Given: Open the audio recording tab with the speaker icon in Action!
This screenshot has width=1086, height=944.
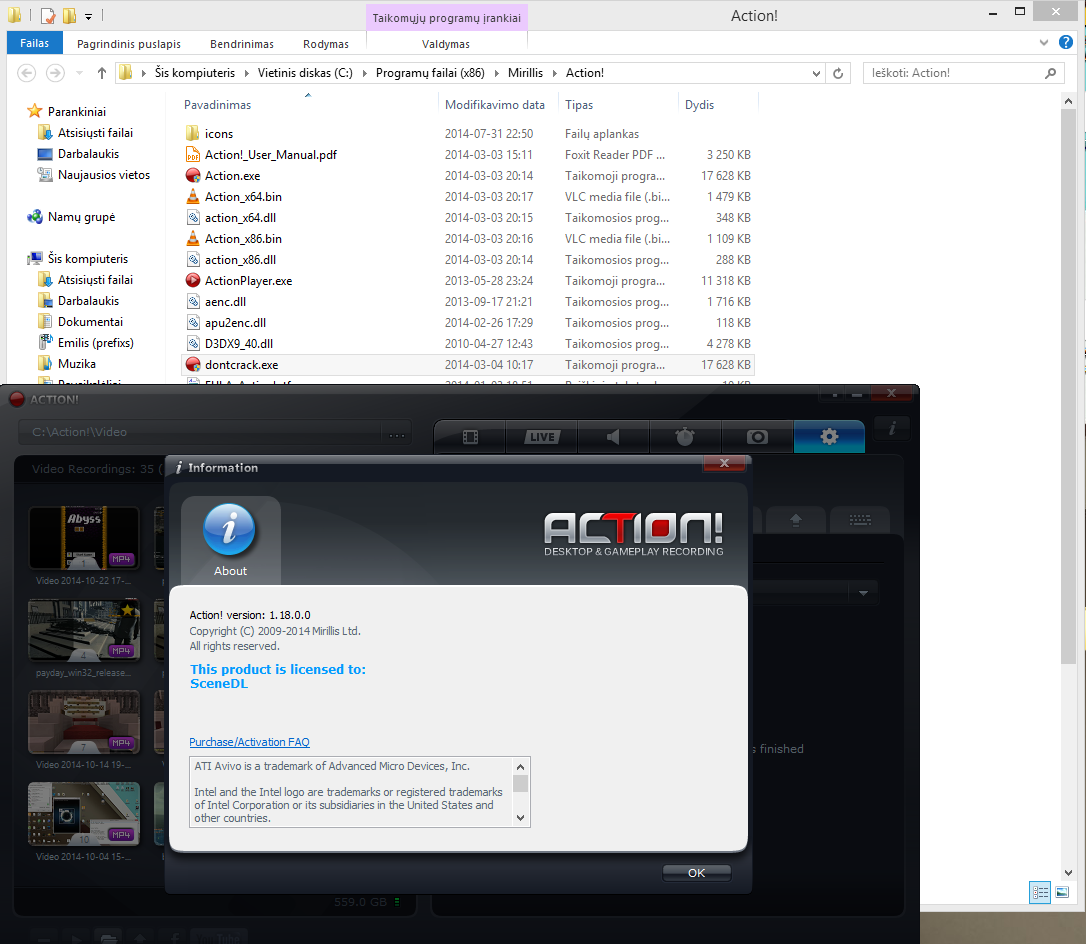Looking at the screenshot, I should pyautogui.click(x=614, y=437).
